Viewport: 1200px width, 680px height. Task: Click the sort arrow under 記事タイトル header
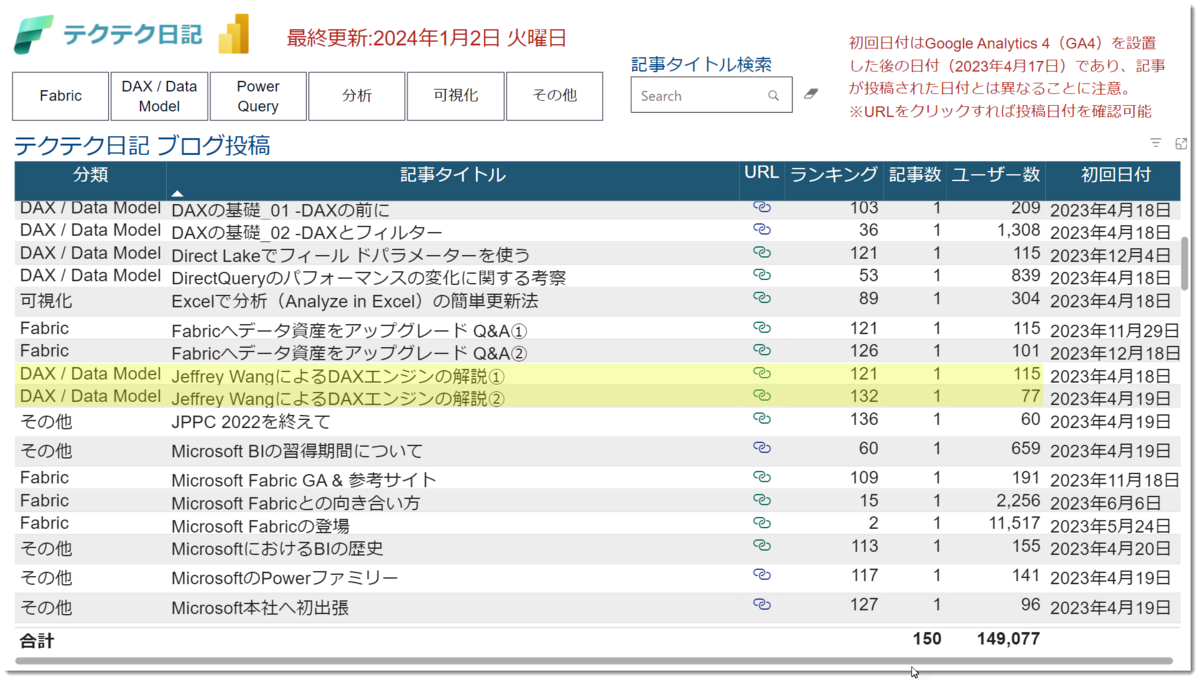(177, 193)
